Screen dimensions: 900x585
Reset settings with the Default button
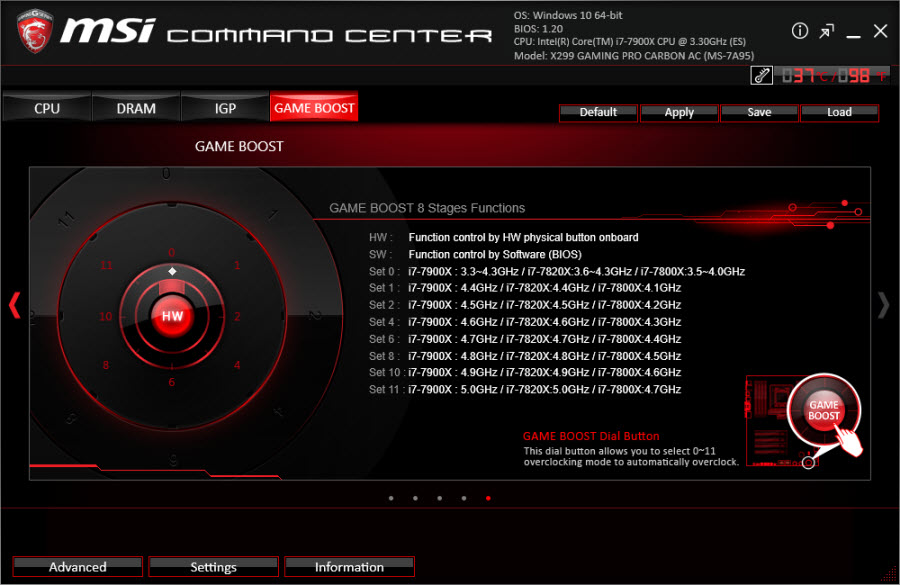(x=598, y=112)
